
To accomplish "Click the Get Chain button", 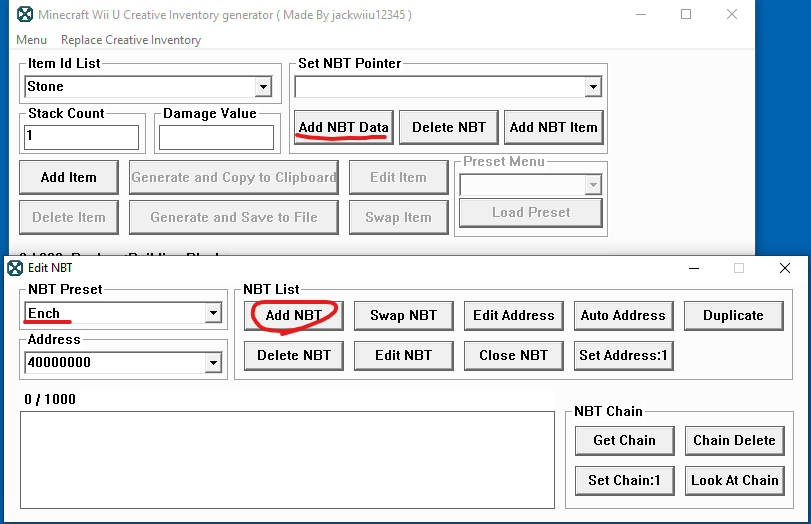I will click(625, 441).
